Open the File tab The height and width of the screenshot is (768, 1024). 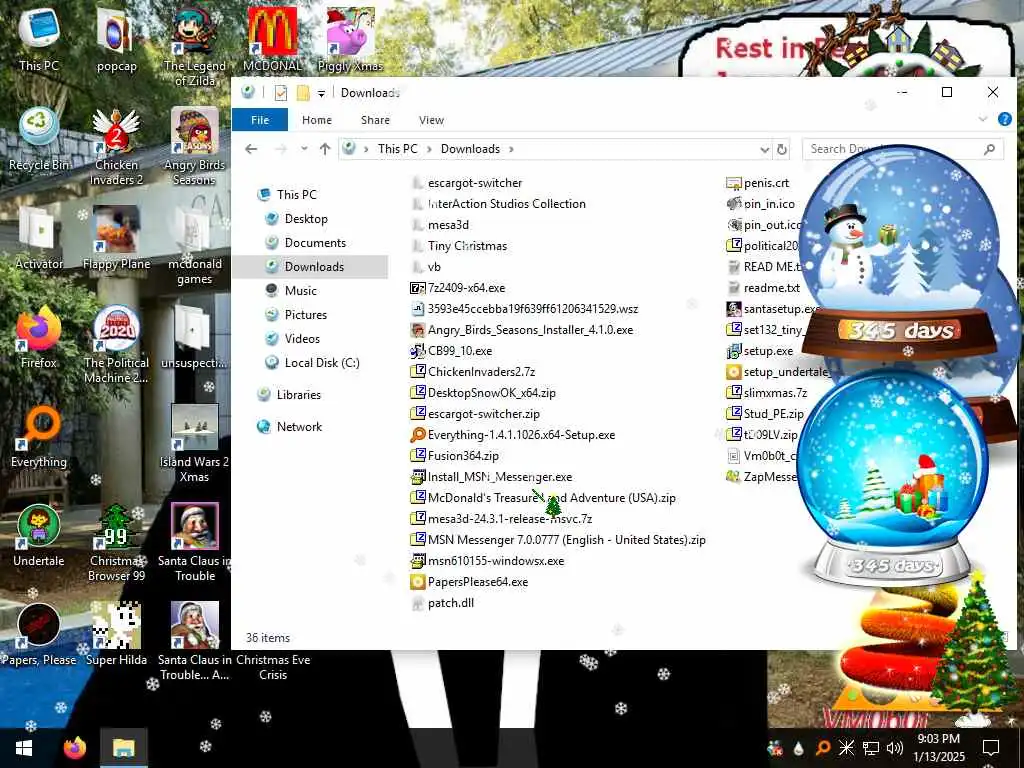coord(260,120)
